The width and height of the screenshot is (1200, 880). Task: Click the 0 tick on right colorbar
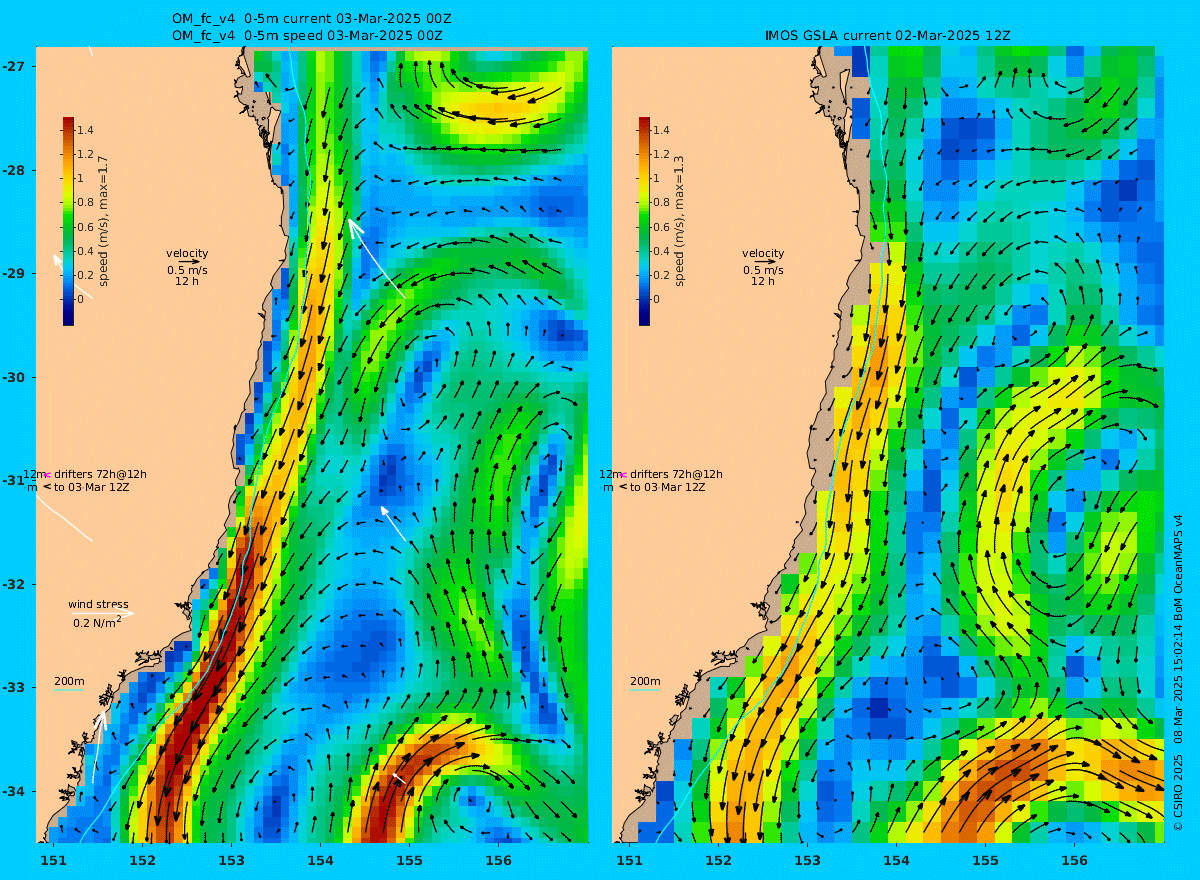pos(656,299)
